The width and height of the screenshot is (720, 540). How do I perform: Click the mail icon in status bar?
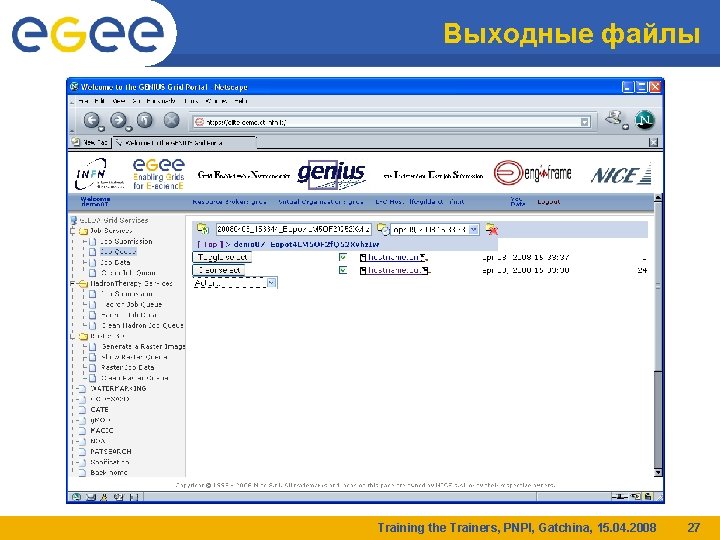[91, 496]
